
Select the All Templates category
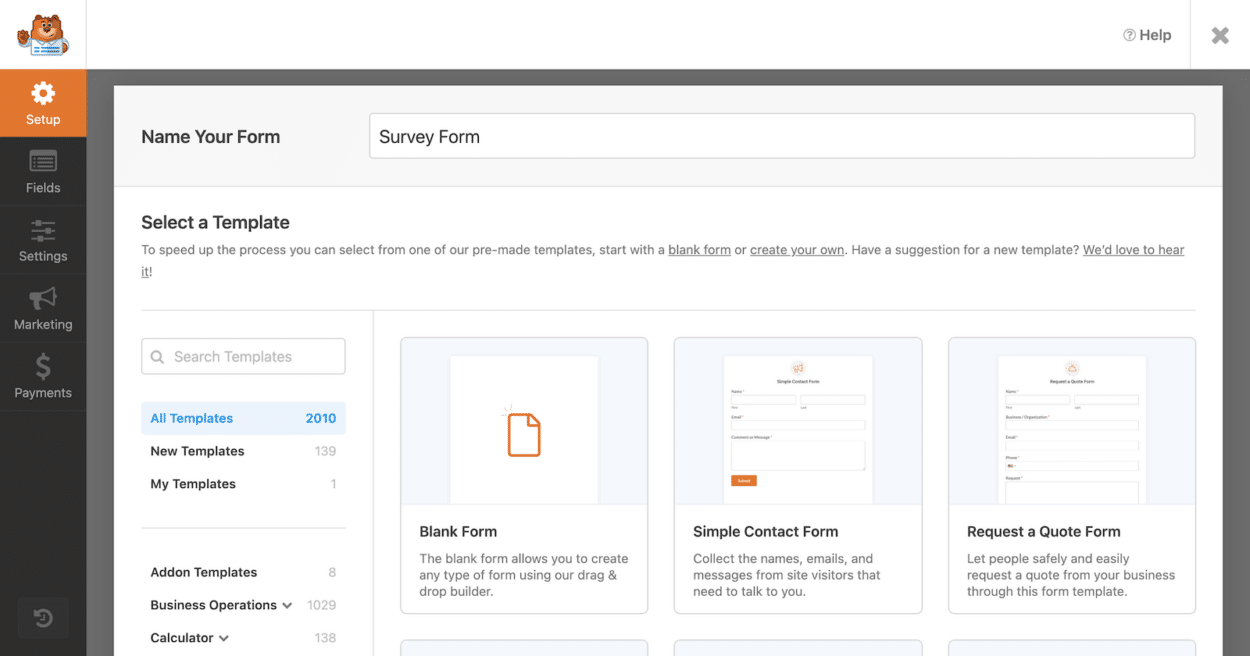tap(191, 418)
